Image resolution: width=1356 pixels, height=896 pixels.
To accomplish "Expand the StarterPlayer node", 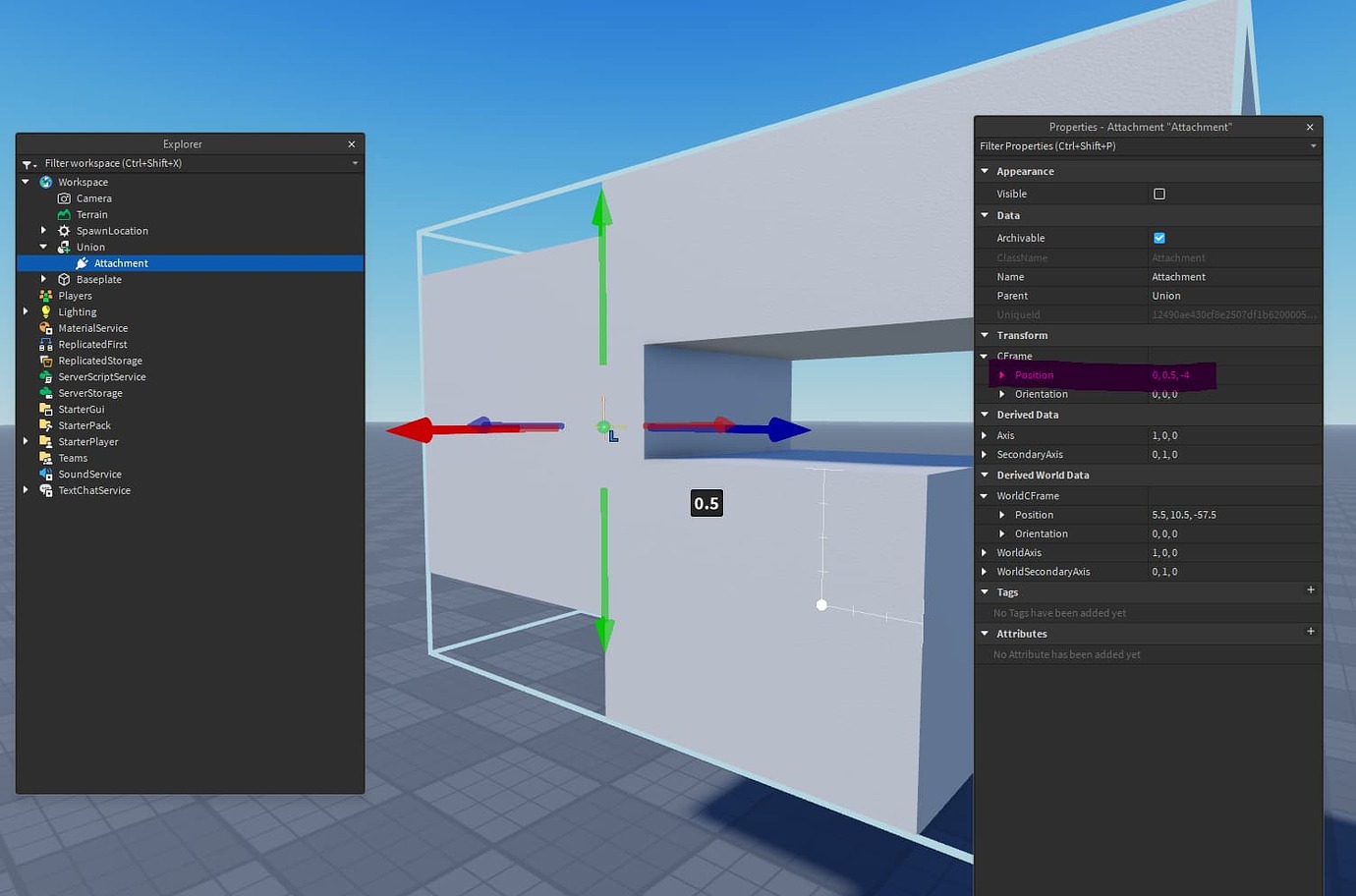I will tap(26, 441).
